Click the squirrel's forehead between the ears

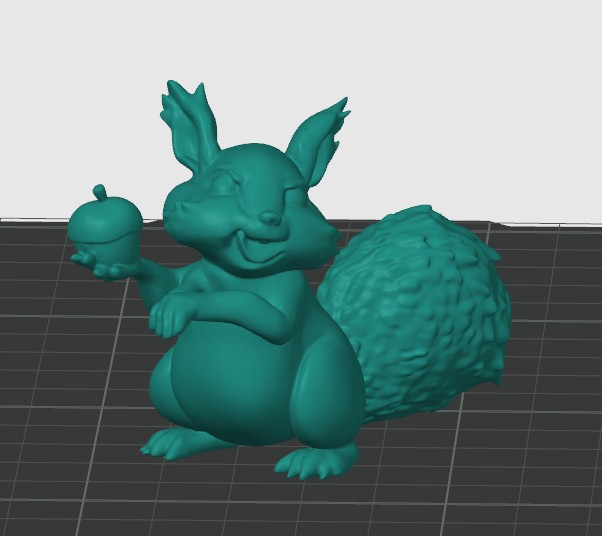pos(253,161)
